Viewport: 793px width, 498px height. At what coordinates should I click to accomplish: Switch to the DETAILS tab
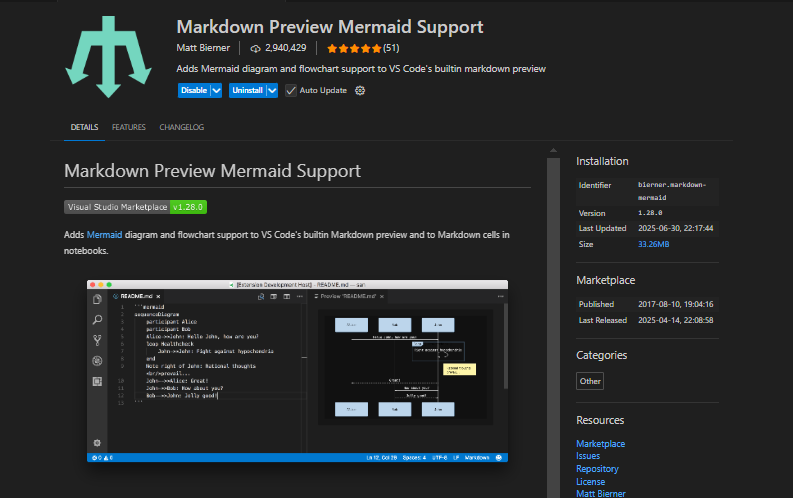click(x=84, y=127)
